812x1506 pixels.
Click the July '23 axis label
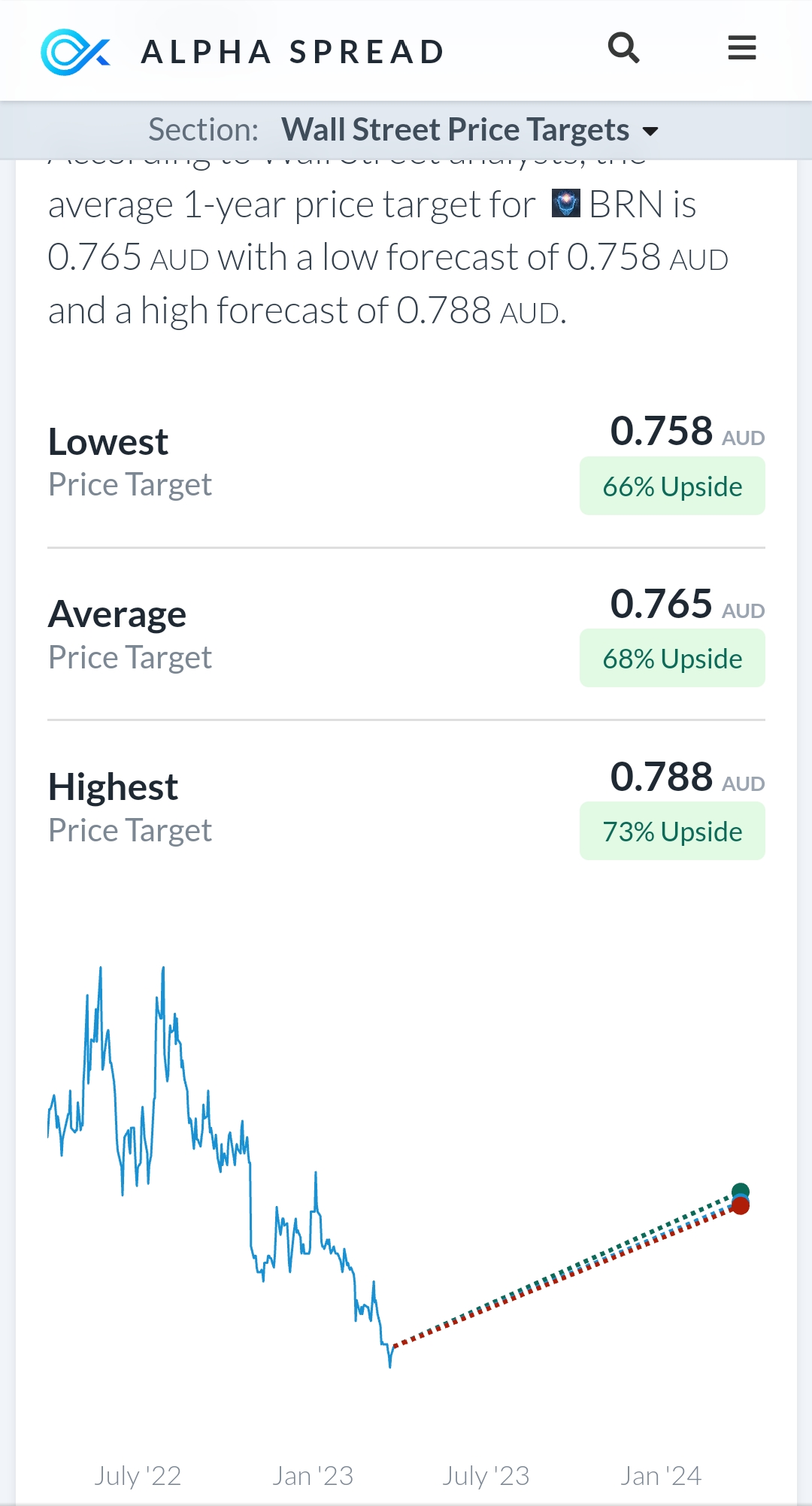click(486, 1476)
